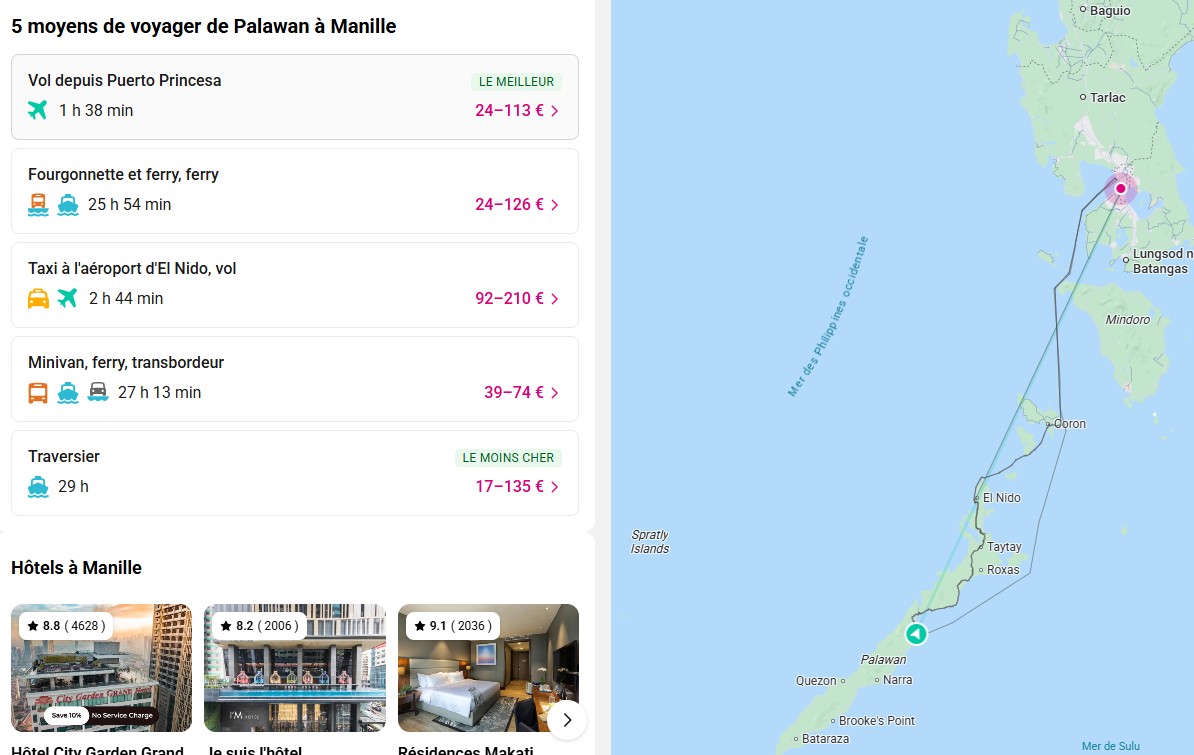Expand the Fourgonnette et ferry route chevron
This screenshot has height=755, width=1194.
(x=555, y=205)
